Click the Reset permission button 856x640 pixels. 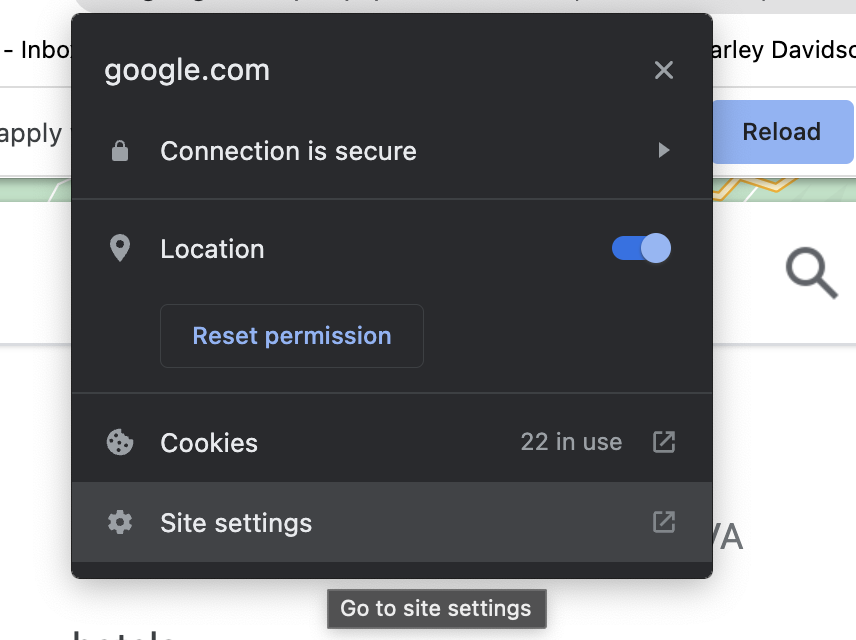click(x=291, y=336)
